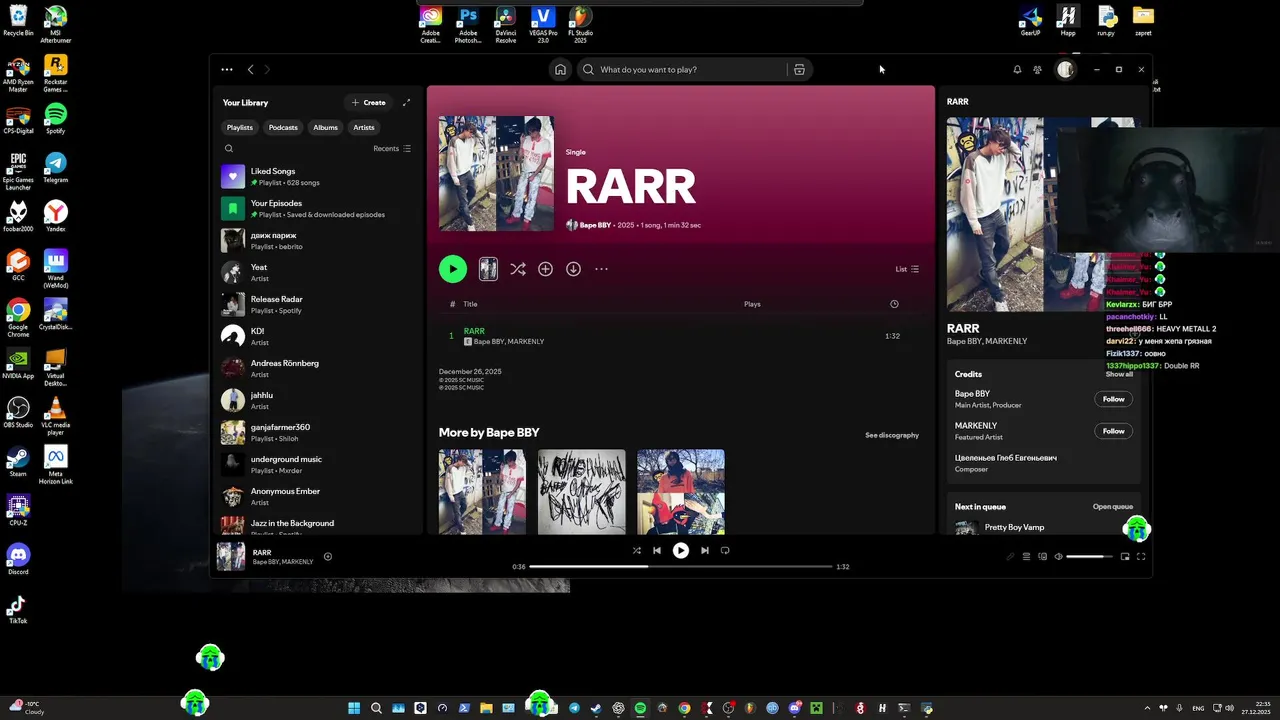Click Spotify icon in taskbar
Viewport: 1280px width, 720px height.
(640, 708)
